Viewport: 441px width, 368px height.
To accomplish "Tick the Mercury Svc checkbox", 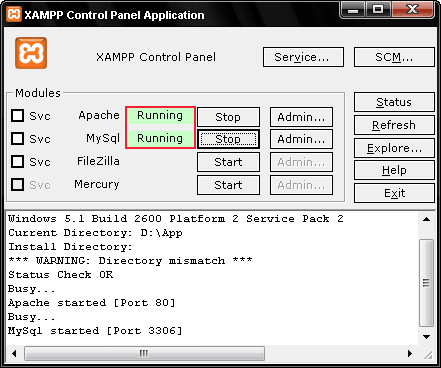I will click(x=18, y=184).
